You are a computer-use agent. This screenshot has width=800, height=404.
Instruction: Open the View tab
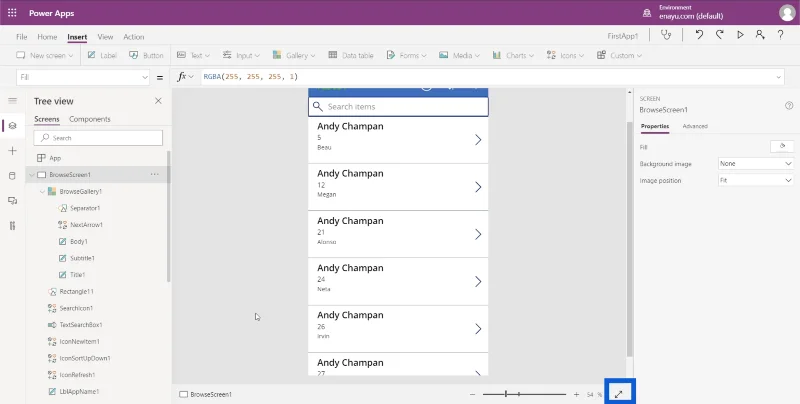105,37
